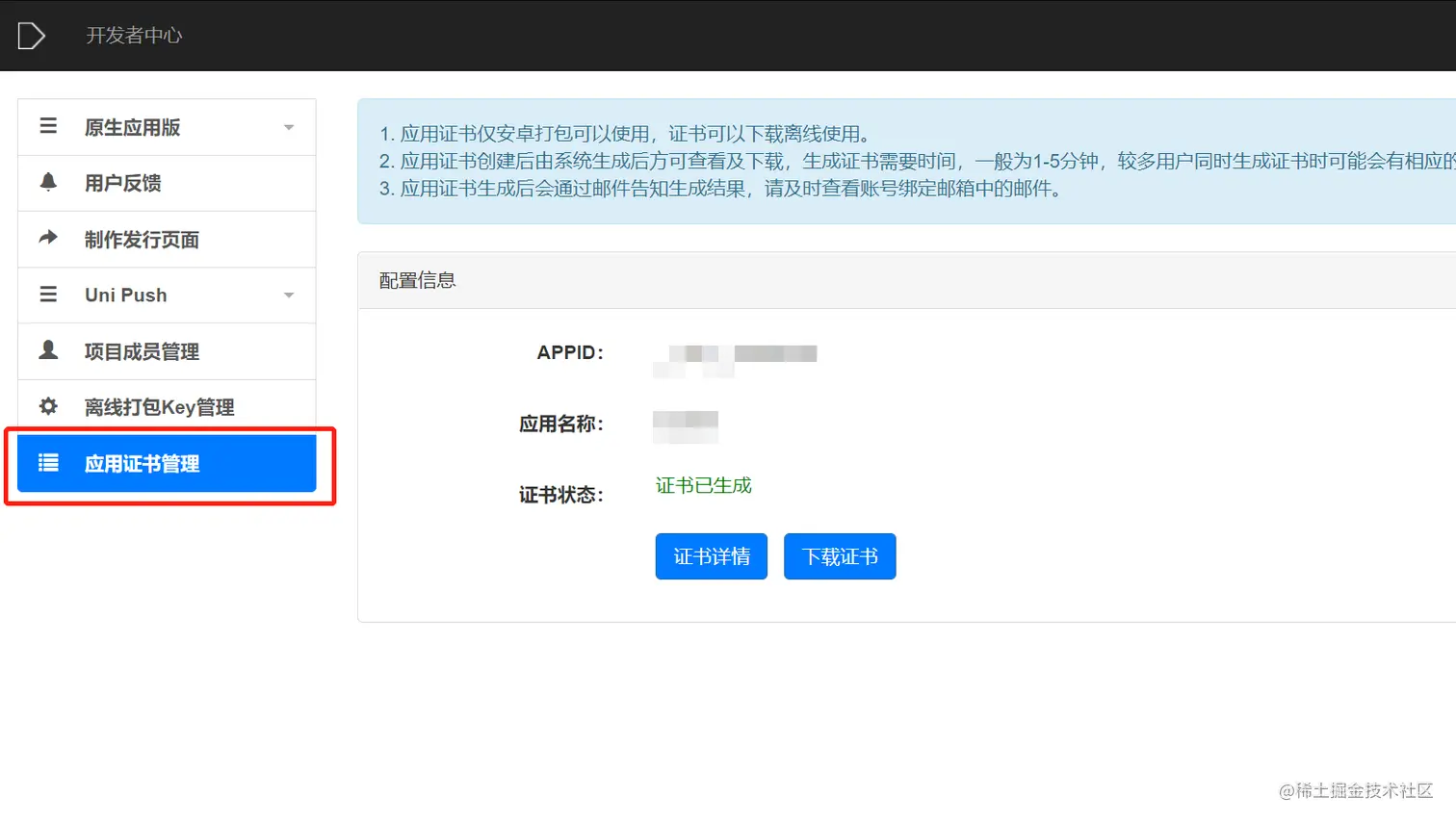Click the hamburger icon beside Uni Push
The width and height of the screenshot is (1456, 823).
[48, 295]
